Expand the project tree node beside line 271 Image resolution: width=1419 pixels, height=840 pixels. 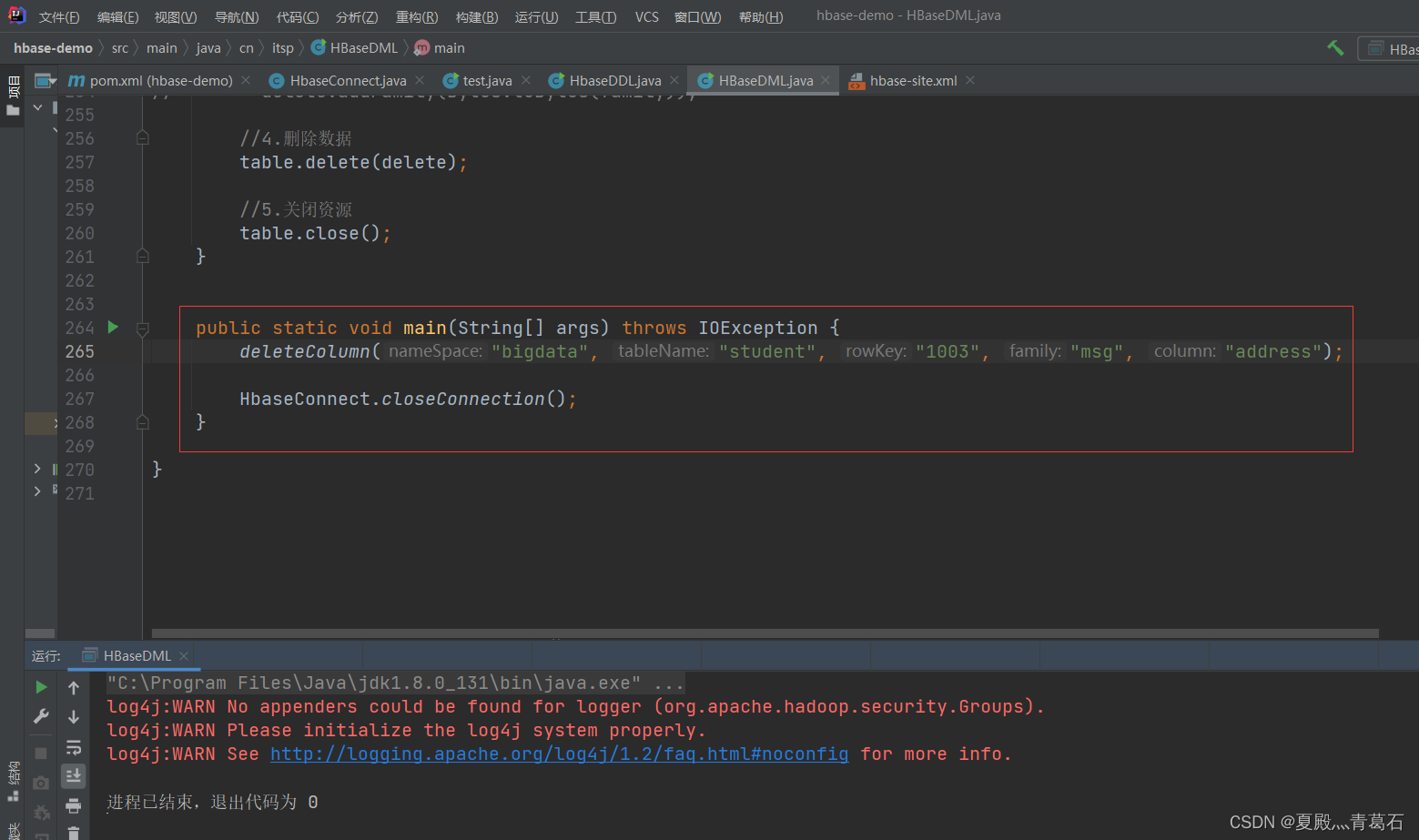coord(37,491)
